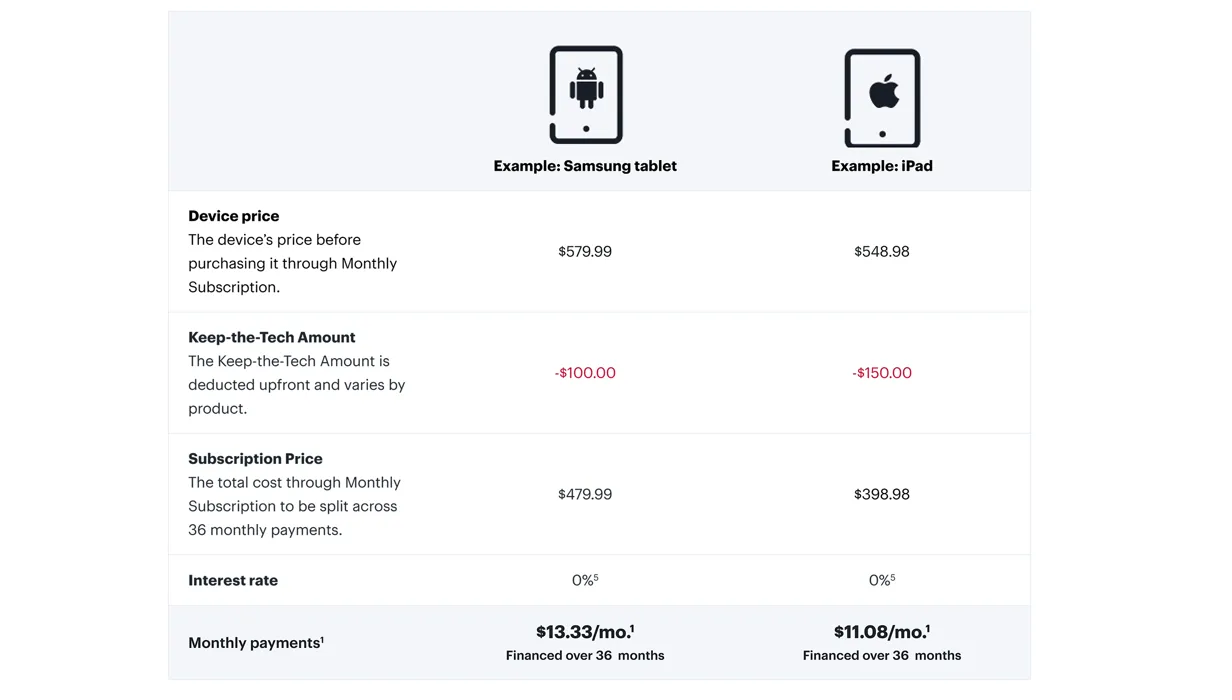Open footnote 5 beside Samsung 0% interest
Viewport: 1232px width, 700px height.
[x=596, y=577]
